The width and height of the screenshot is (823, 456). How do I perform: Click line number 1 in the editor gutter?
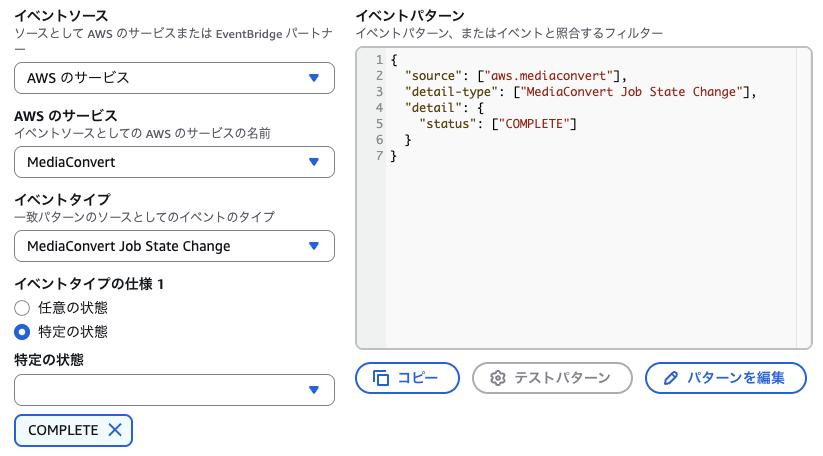coord(379,60)
